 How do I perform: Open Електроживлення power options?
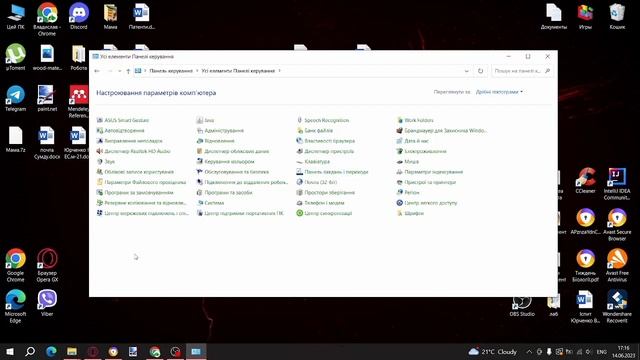422,151
